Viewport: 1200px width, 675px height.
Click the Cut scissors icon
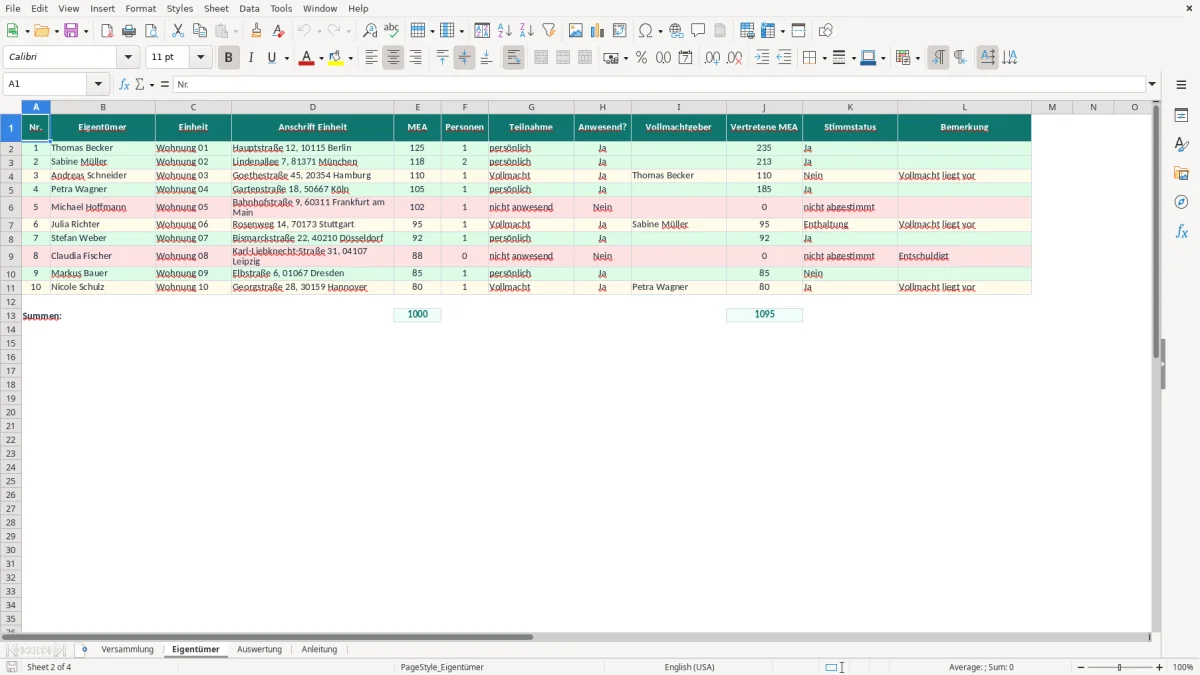178,31
